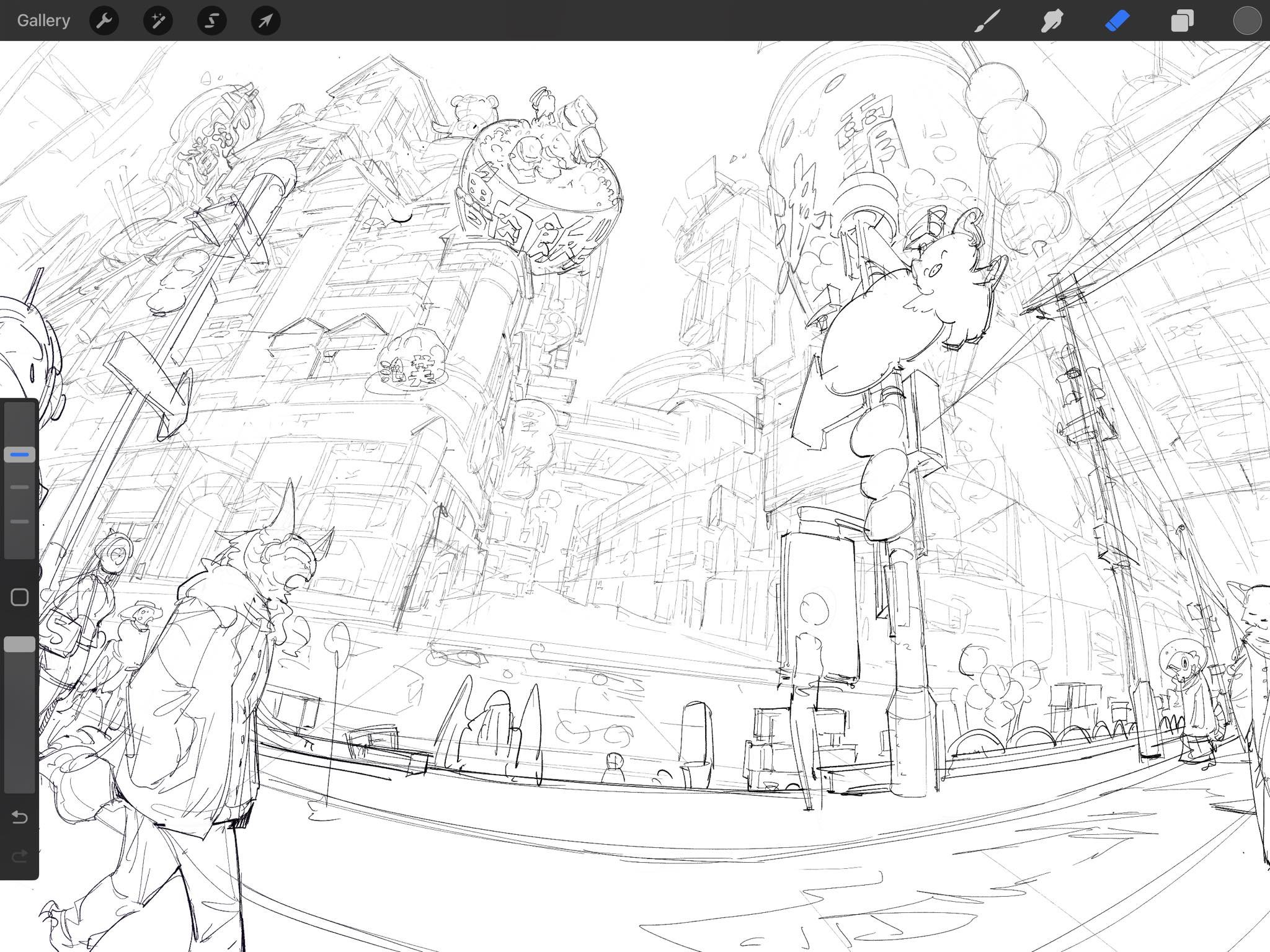1270x952 pixels.
Task: Jump to the lower gray size notch
Action: point(20,522)
